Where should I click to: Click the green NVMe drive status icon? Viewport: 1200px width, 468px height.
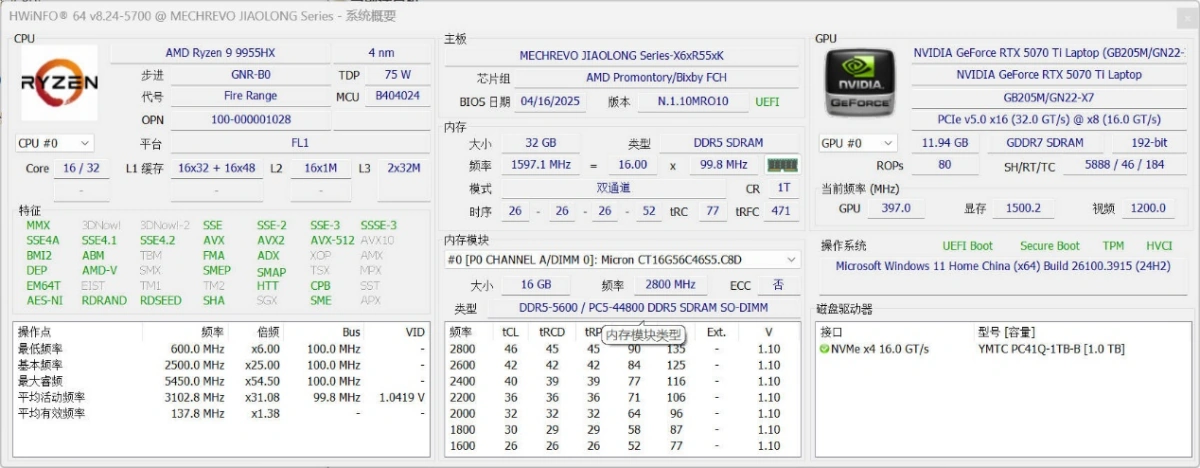point(824,349)
